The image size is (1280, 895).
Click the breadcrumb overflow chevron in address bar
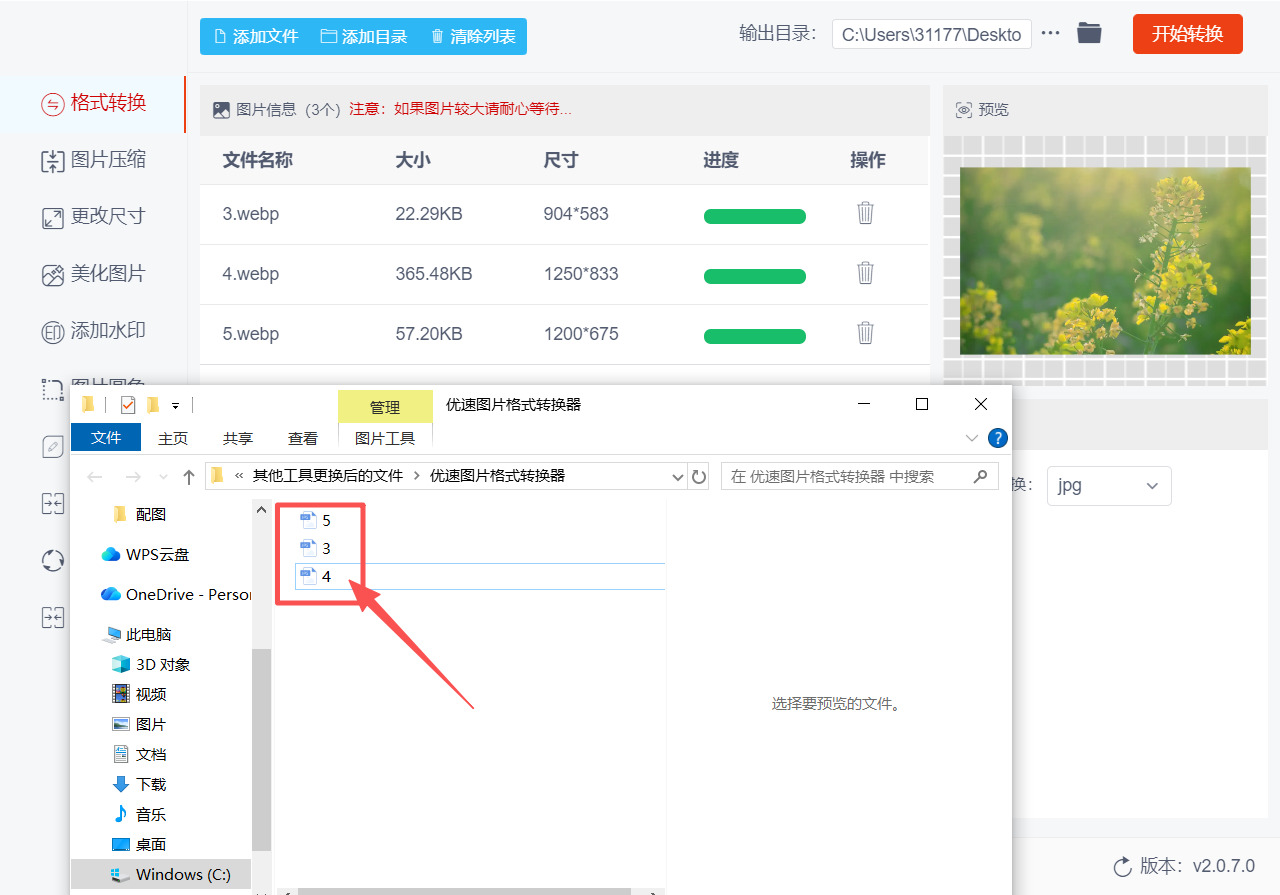click(x=239, y=476)
